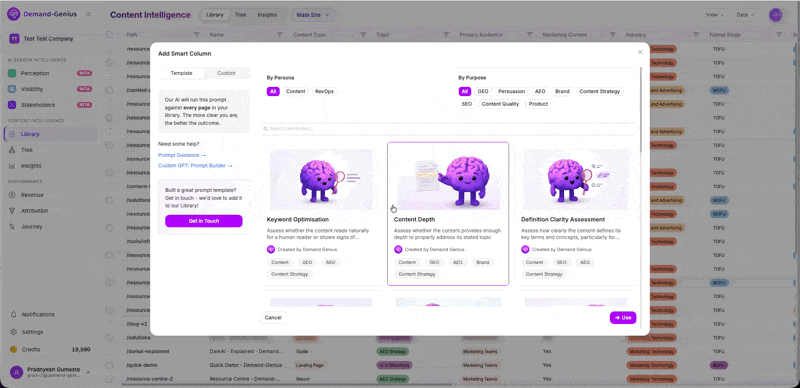
Task: Close the Add Smart Column dialog
Action: click(x=640, y=52)
